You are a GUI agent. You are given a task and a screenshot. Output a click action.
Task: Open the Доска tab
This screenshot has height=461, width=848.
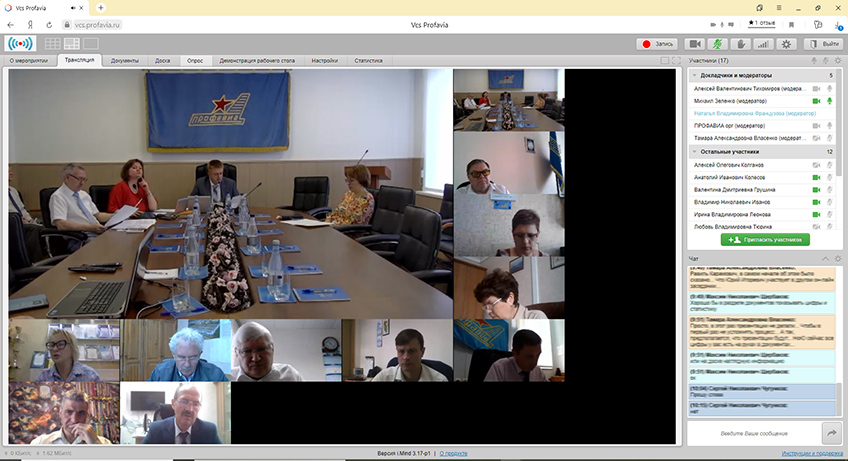click(x=162, y=61)
